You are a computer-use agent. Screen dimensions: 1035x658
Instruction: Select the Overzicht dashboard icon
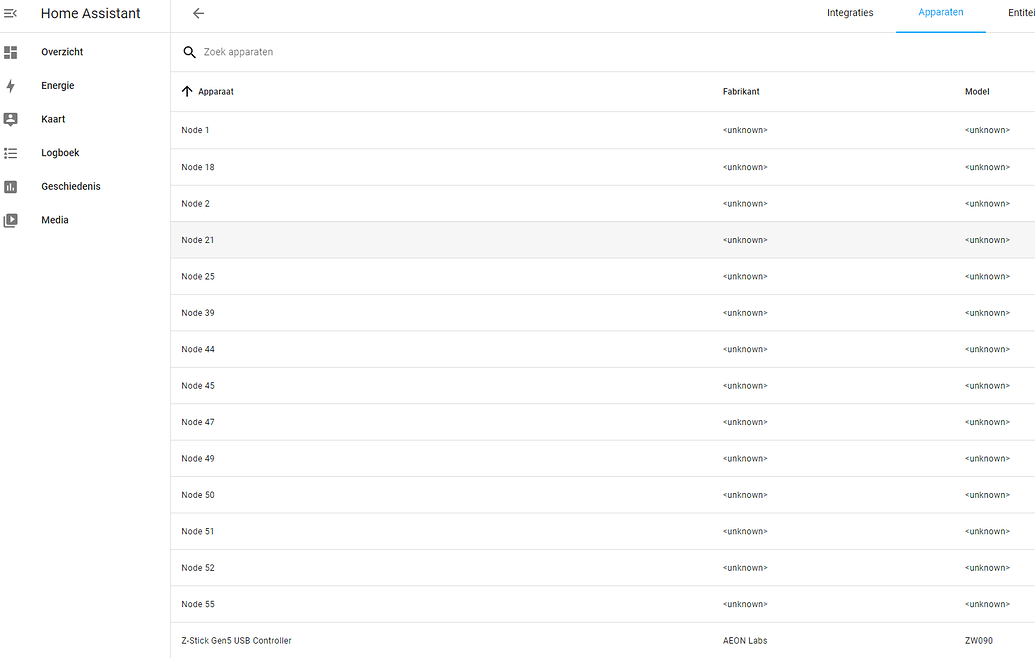tap(11, 51)
